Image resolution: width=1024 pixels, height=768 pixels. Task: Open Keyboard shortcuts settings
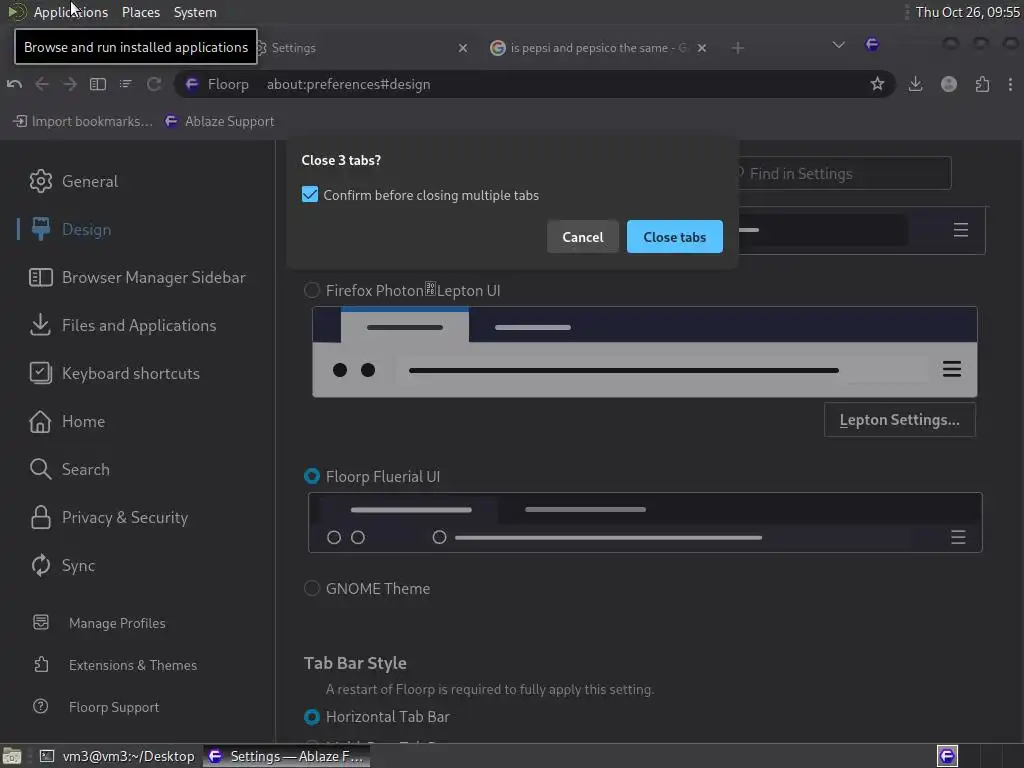[114, 374]
